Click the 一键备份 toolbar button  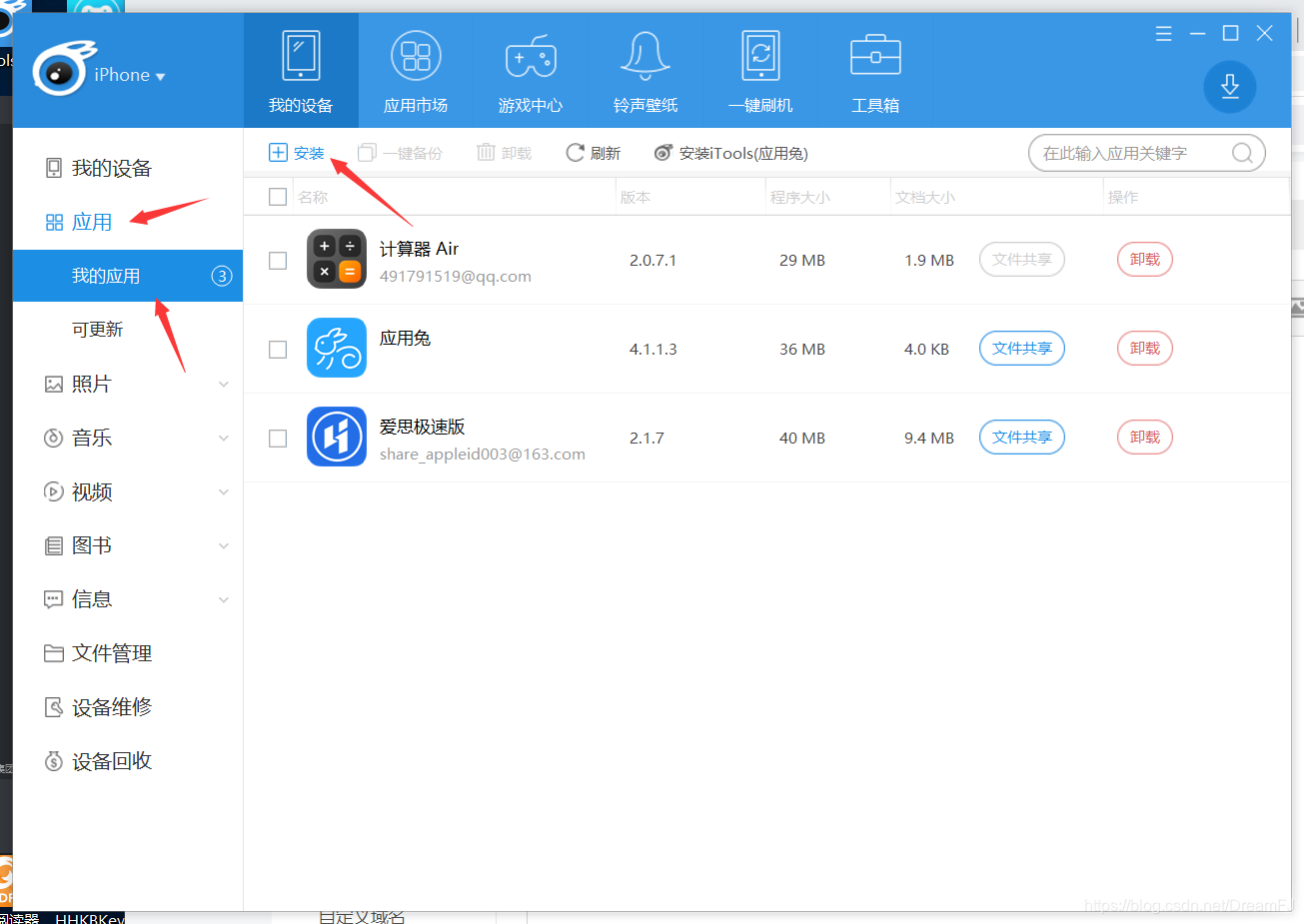point(401,153)
